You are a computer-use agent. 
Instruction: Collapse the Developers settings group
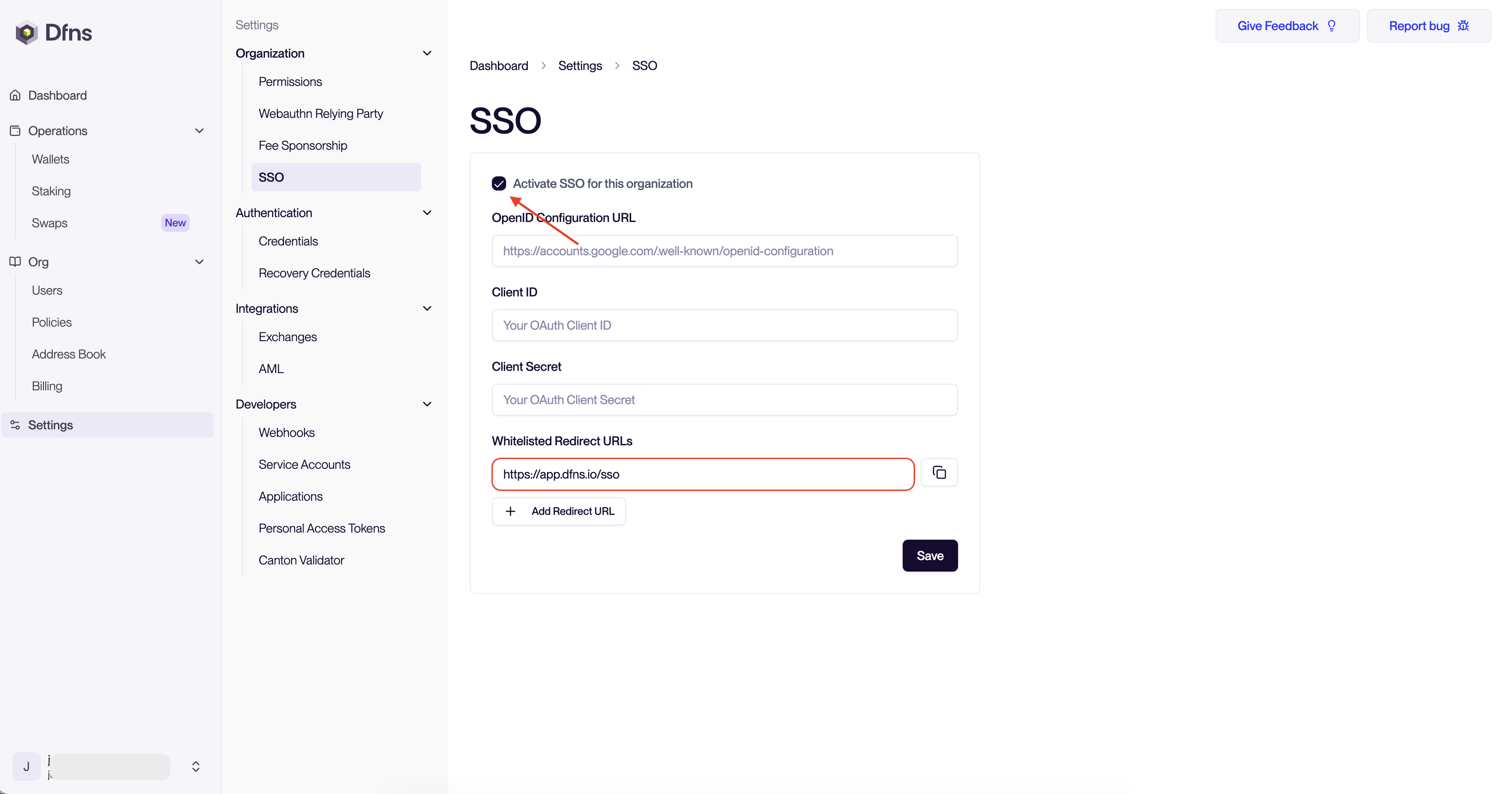click(x=427, y=405)
